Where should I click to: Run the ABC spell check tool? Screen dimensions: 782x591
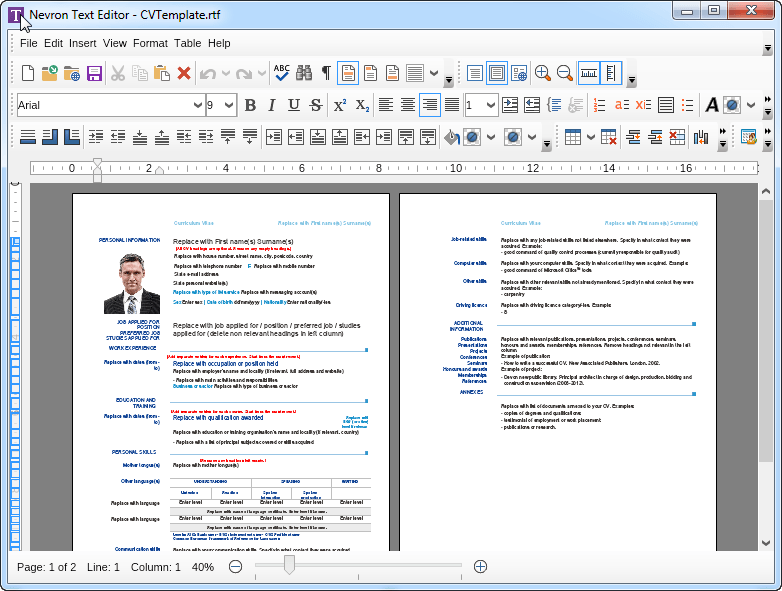(x=282, y=73)
